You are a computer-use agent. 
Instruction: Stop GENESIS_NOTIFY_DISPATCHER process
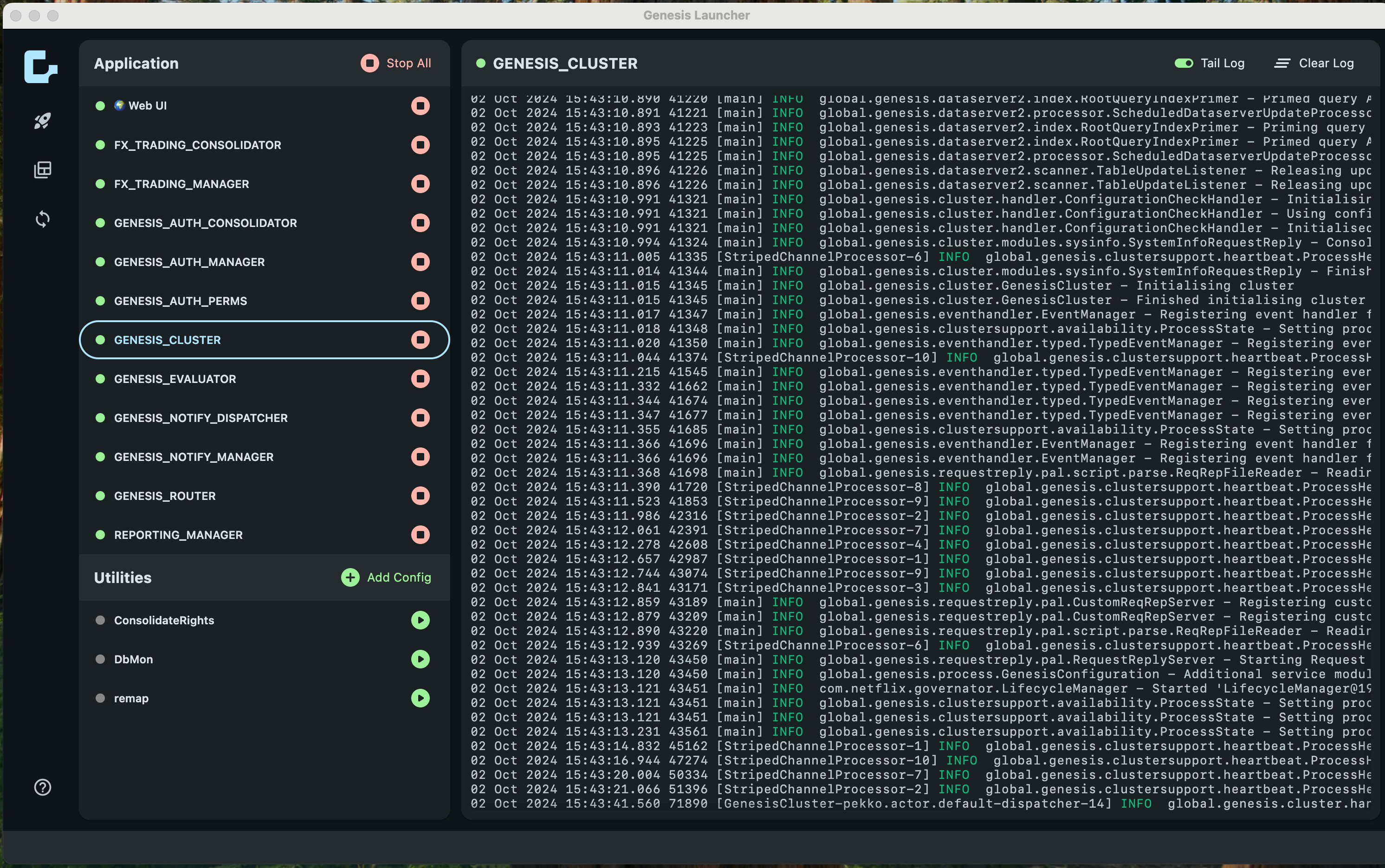coord(420,418)
